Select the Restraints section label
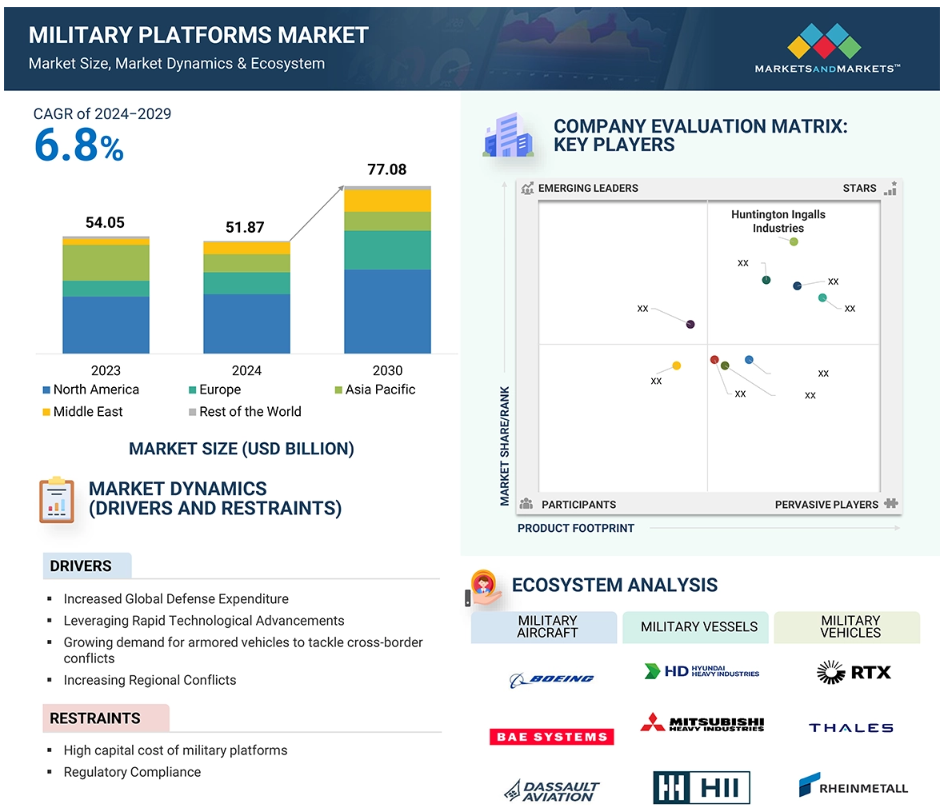This screenshot has width=947, height=805. coord(106,718)
